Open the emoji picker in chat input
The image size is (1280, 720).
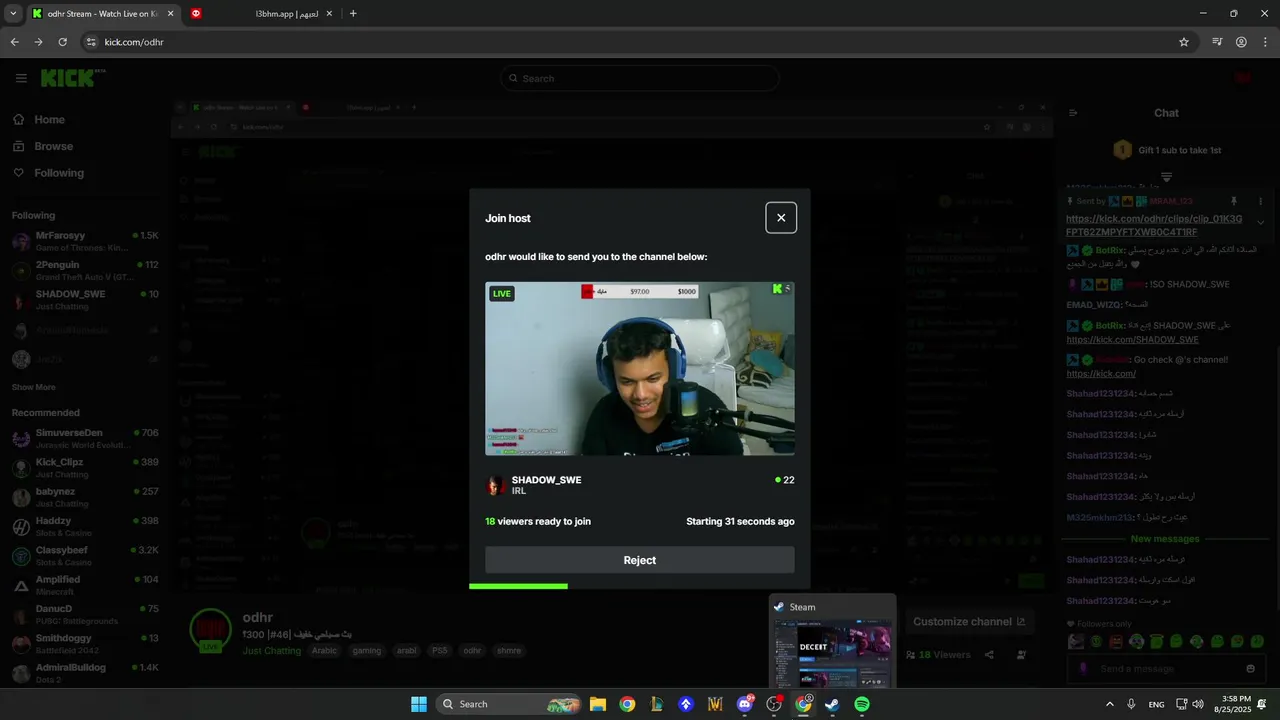[1250, 668]
